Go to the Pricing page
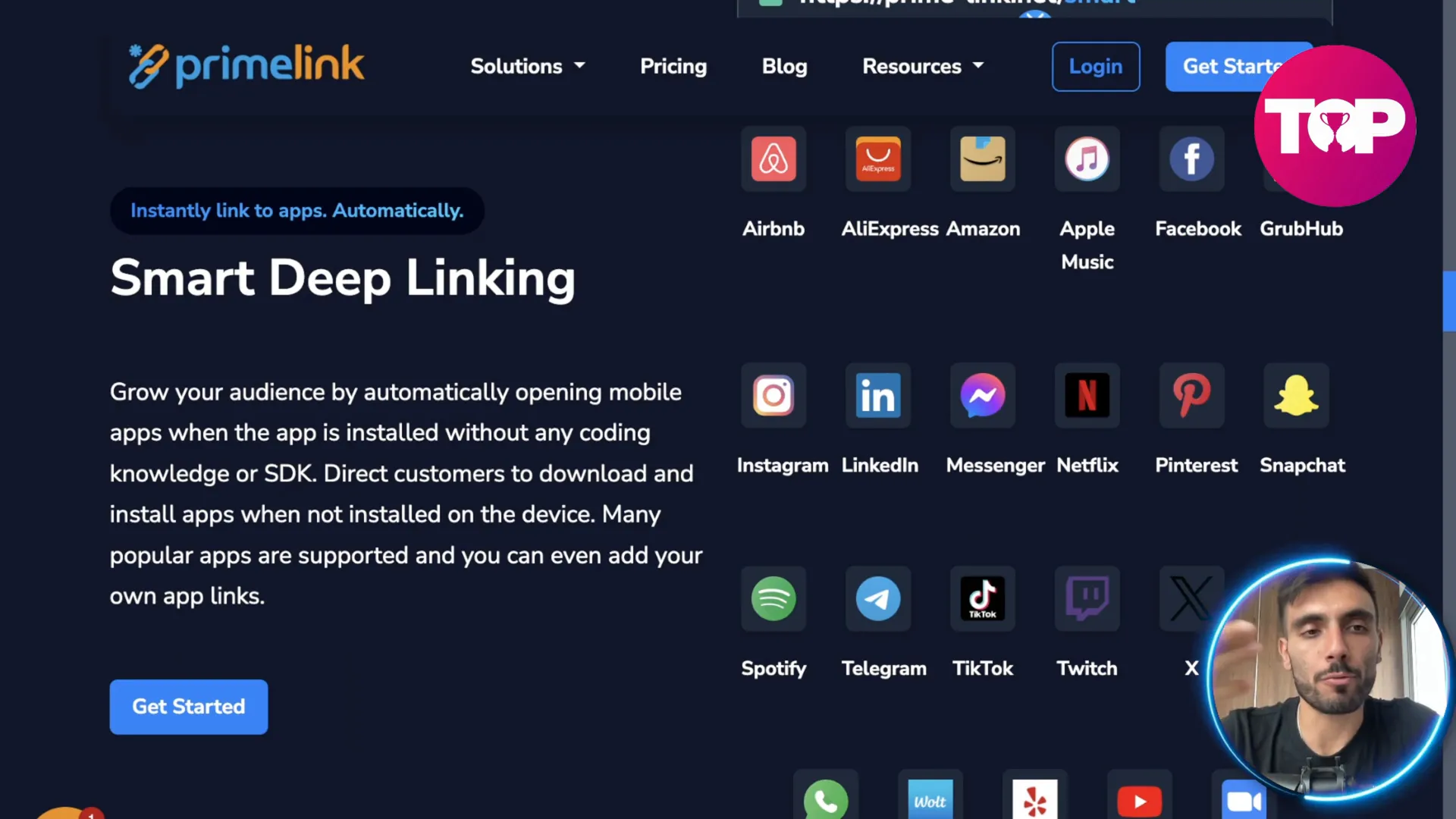Image resolution: width=1456 pixels, height=819 pixels. click(x=673, y=66)
